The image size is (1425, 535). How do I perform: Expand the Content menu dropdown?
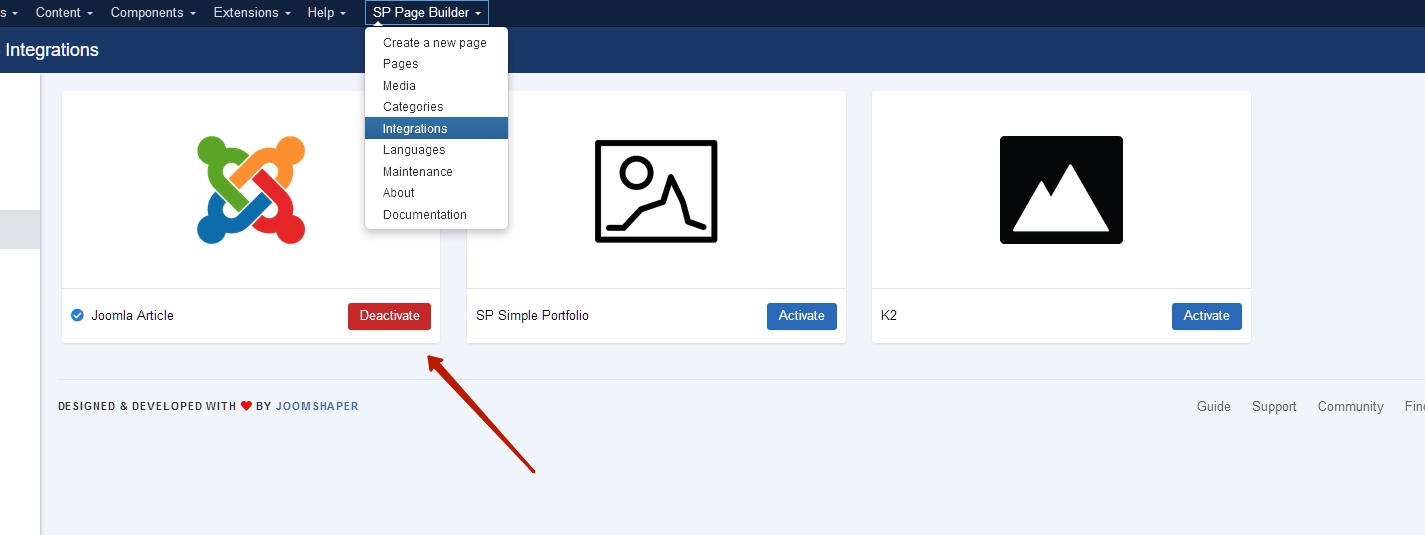tap(64, 13)
